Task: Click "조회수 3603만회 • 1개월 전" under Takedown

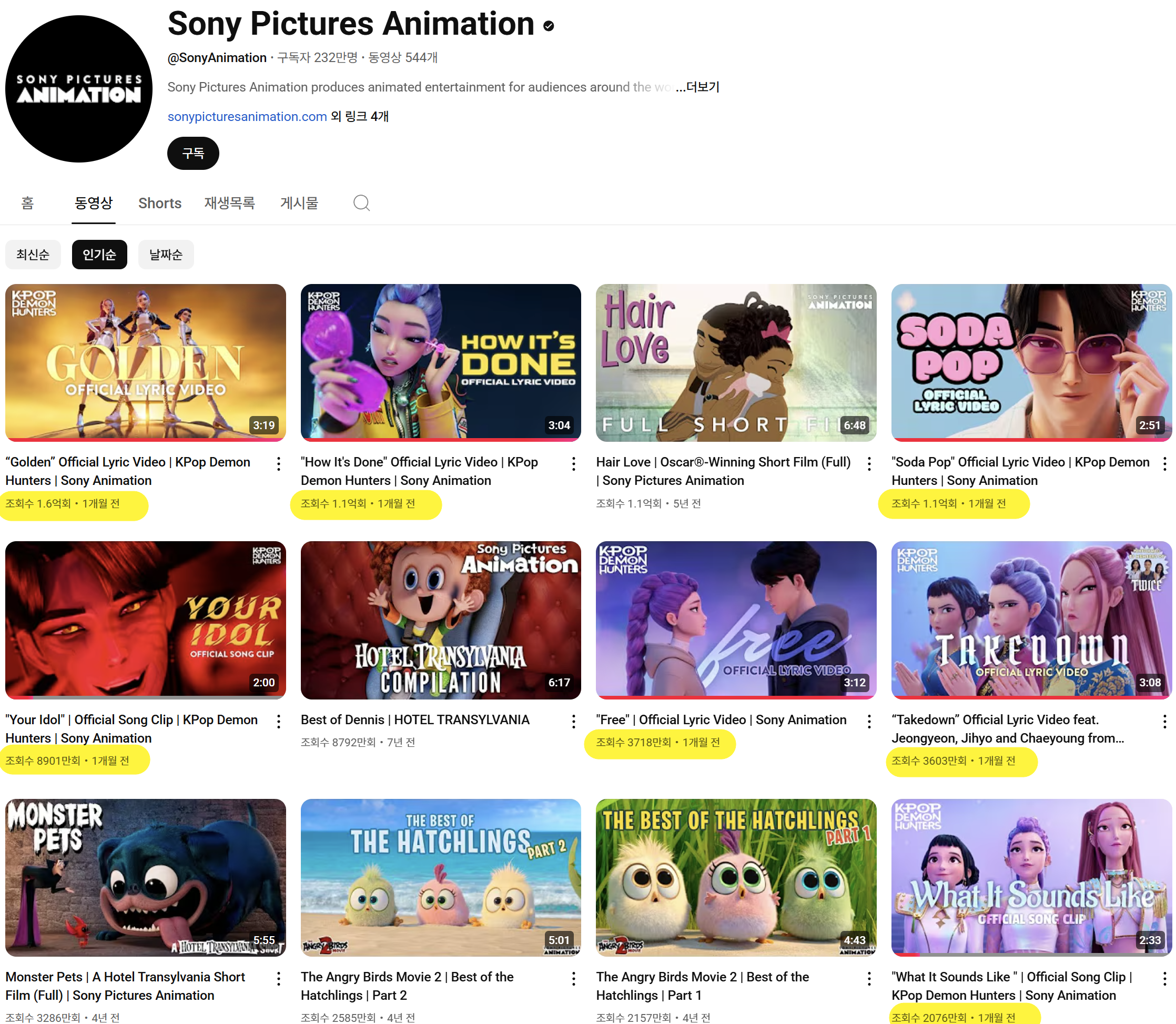Action: (x=954, y=761)
